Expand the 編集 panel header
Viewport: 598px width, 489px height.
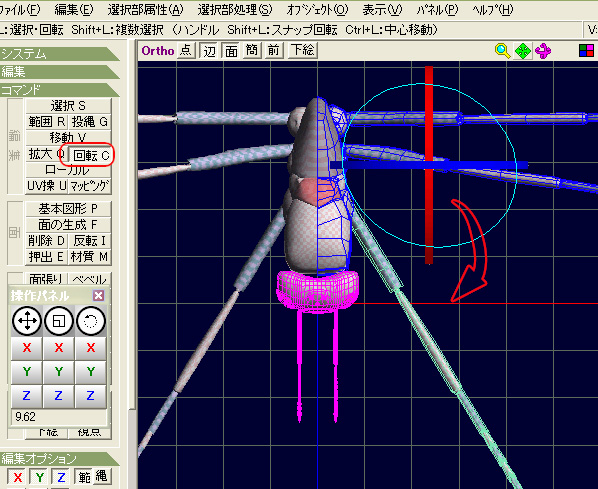pyautogui.click(x=59, y=71)
